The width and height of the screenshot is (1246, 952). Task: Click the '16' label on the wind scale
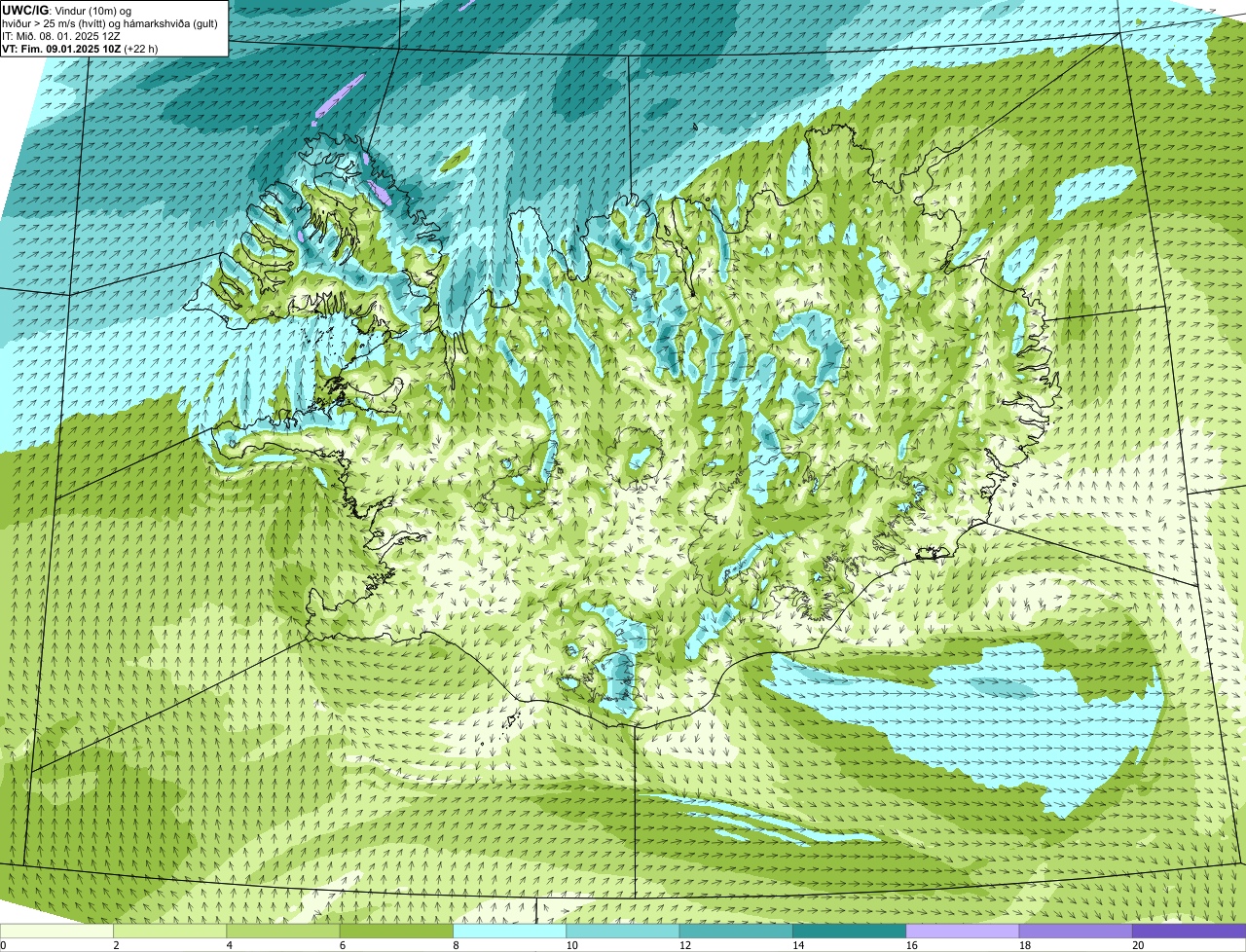click(x=911, y=945)
